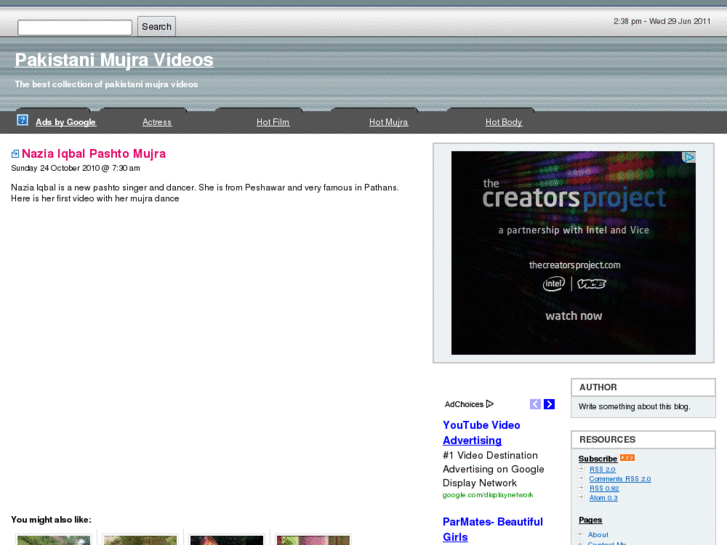Click arrow bullet beside Atom 0.3
This screenshot has height=545, width=727.
pos(581,497)
